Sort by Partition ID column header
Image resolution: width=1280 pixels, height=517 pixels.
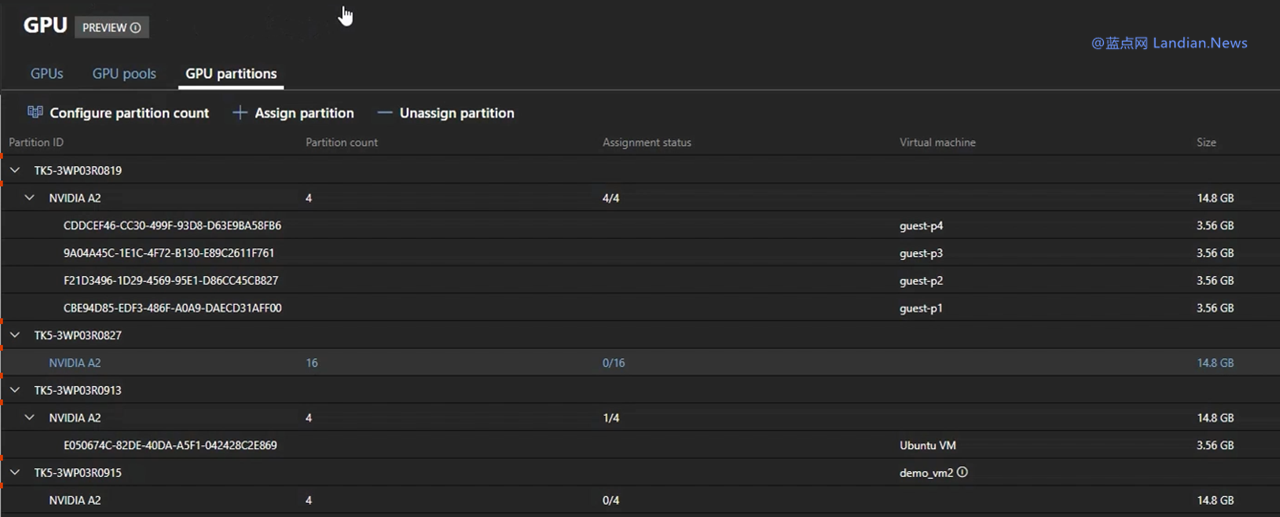37,143
